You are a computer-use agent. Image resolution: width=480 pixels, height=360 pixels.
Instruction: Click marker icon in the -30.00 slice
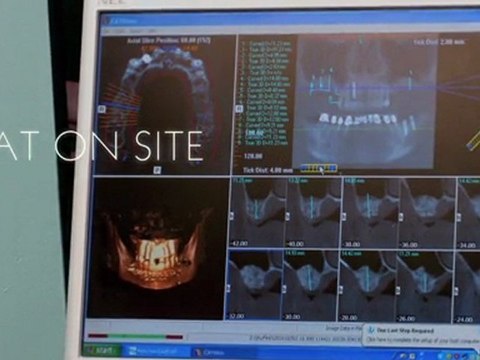284,289
